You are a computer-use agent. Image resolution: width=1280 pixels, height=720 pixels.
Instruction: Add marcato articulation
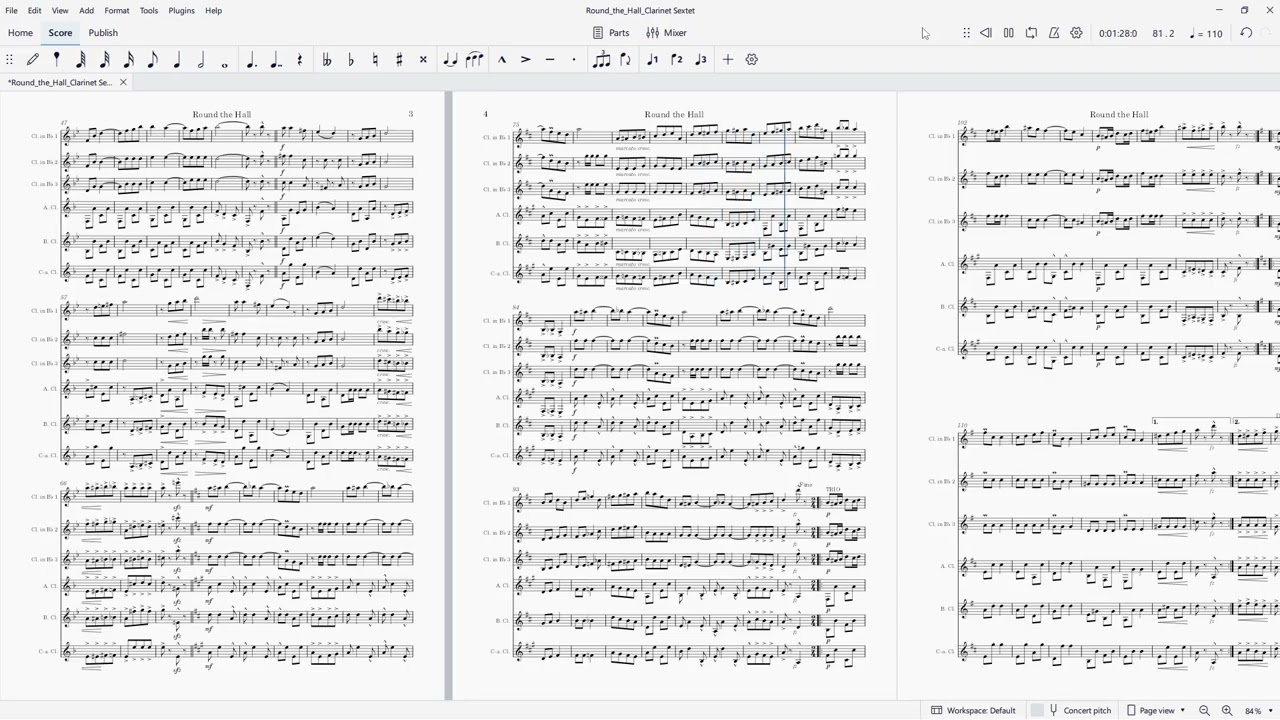(502, 60)
